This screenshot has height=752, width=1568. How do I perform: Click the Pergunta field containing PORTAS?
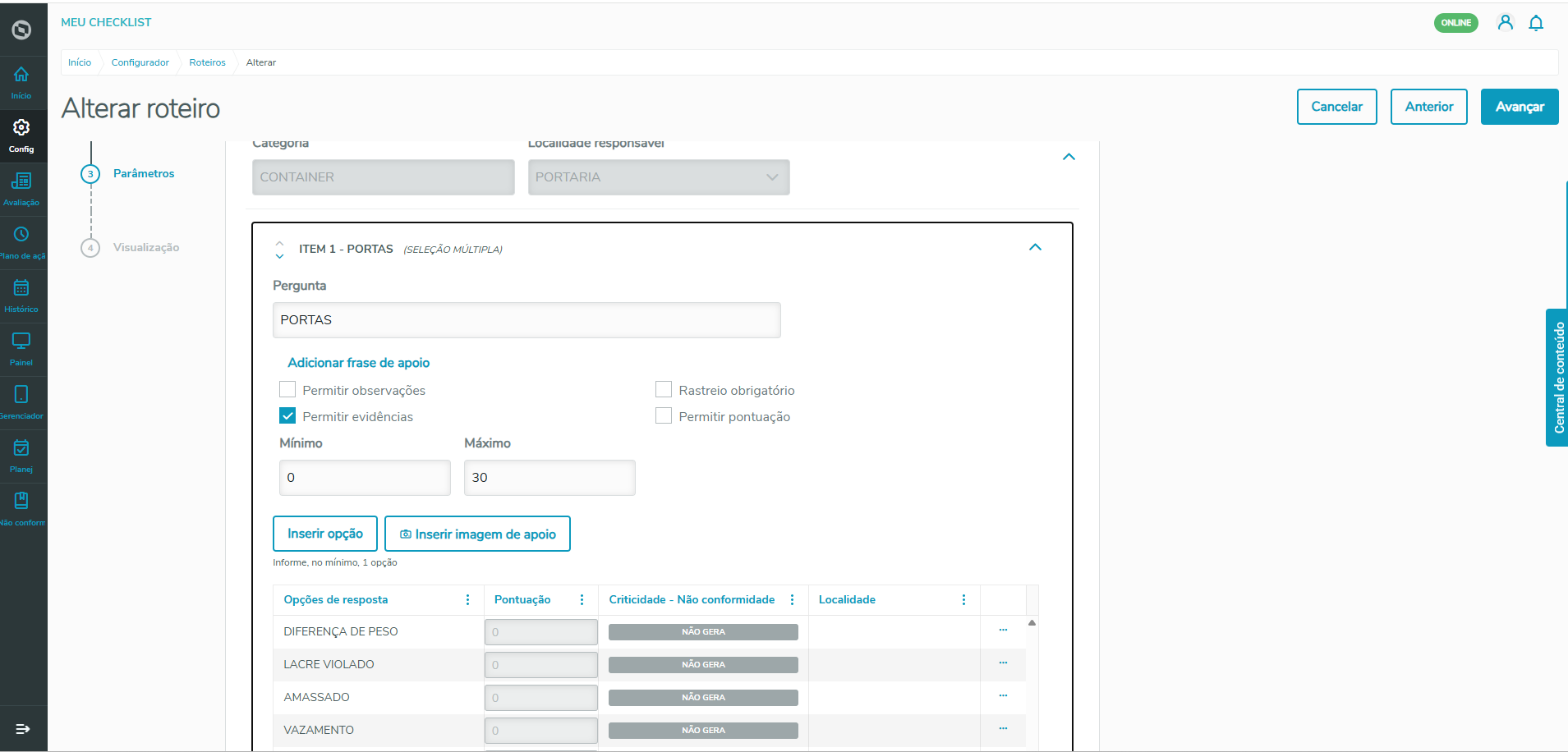[526, 320]
